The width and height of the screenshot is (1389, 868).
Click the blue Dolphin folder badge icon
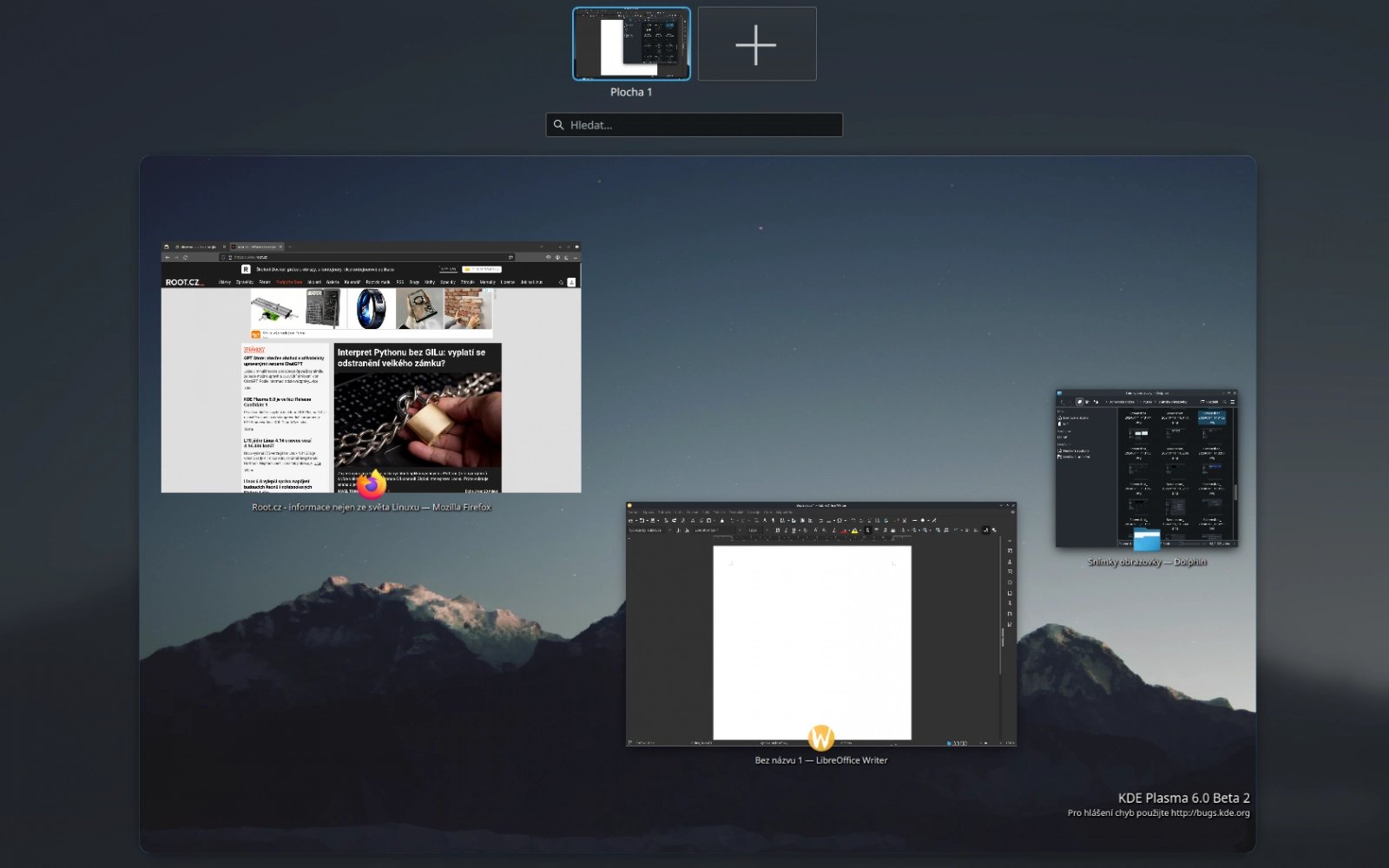pos(1147,539)
